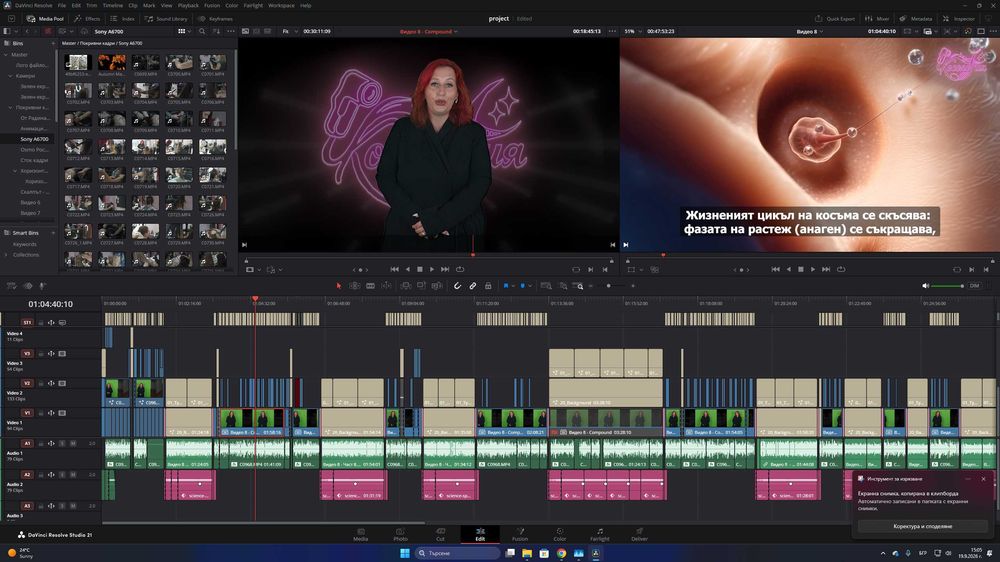The width and height of the screenshot is (1000, 562).
Task: Open the Видео 8 timeline name dropdown
Action: pos(809,31)
